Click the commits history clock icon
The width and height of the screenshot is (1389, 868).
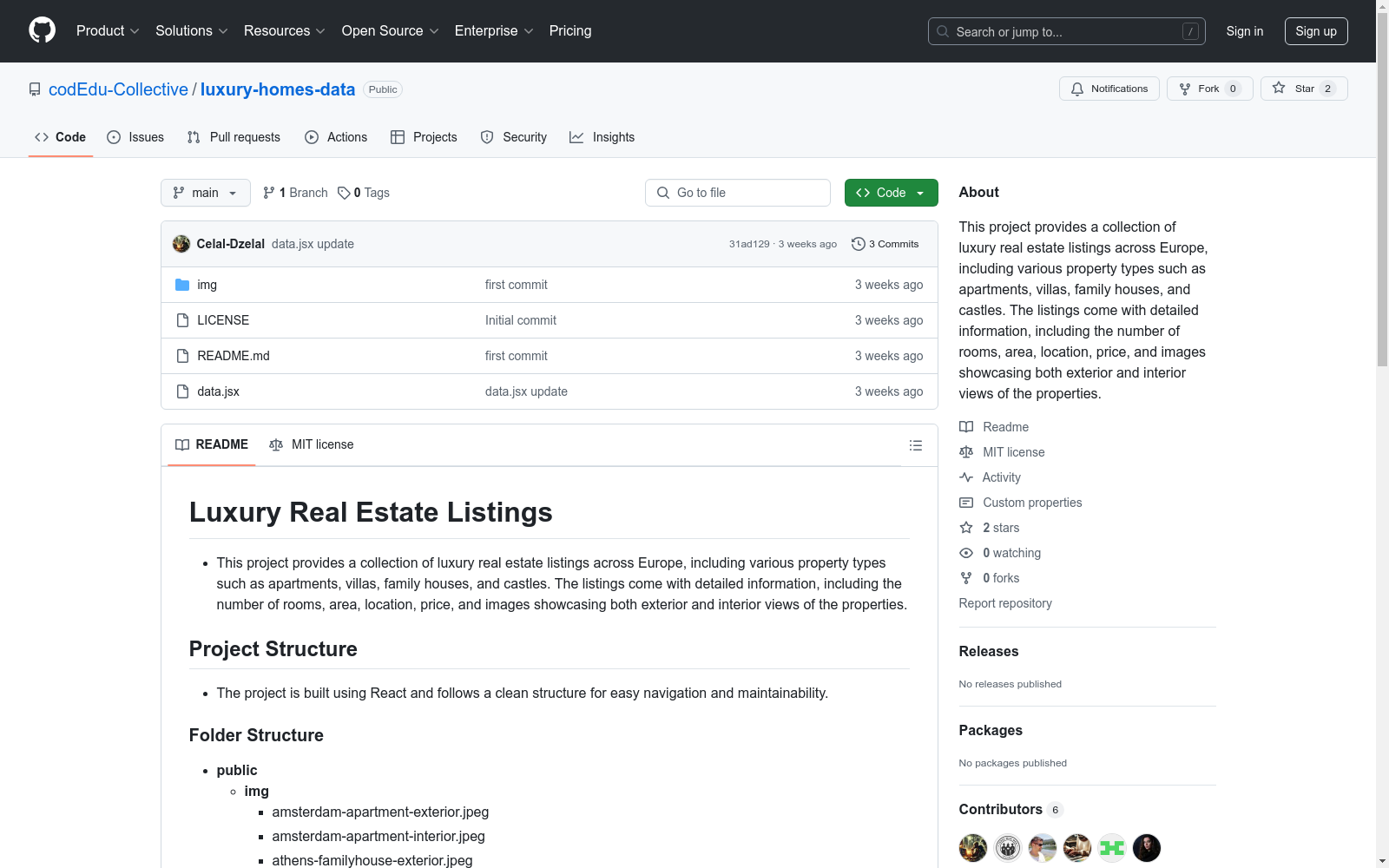859,244
